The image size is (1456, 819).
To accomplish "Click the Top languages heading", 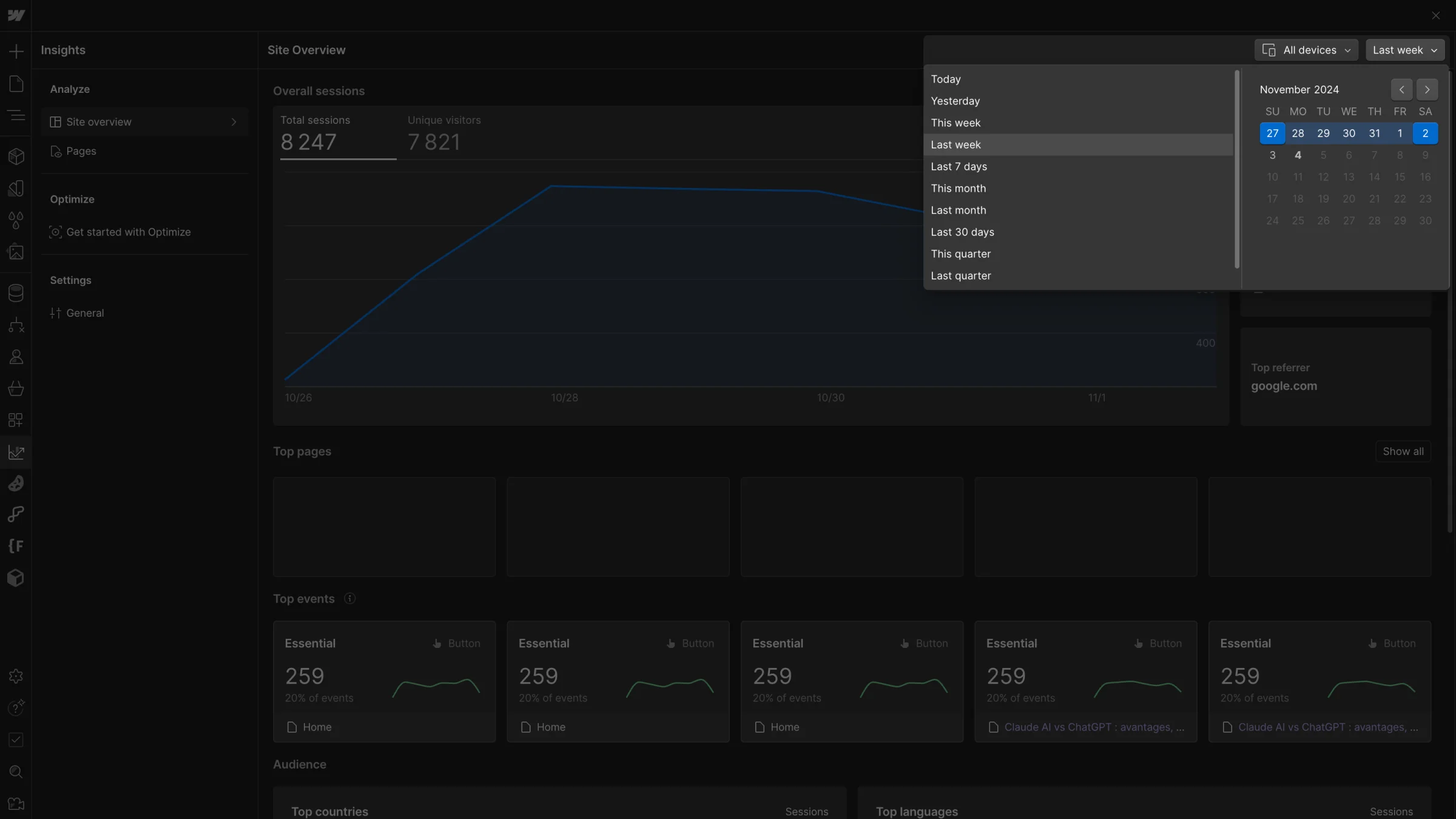I will tap(917, 812).
